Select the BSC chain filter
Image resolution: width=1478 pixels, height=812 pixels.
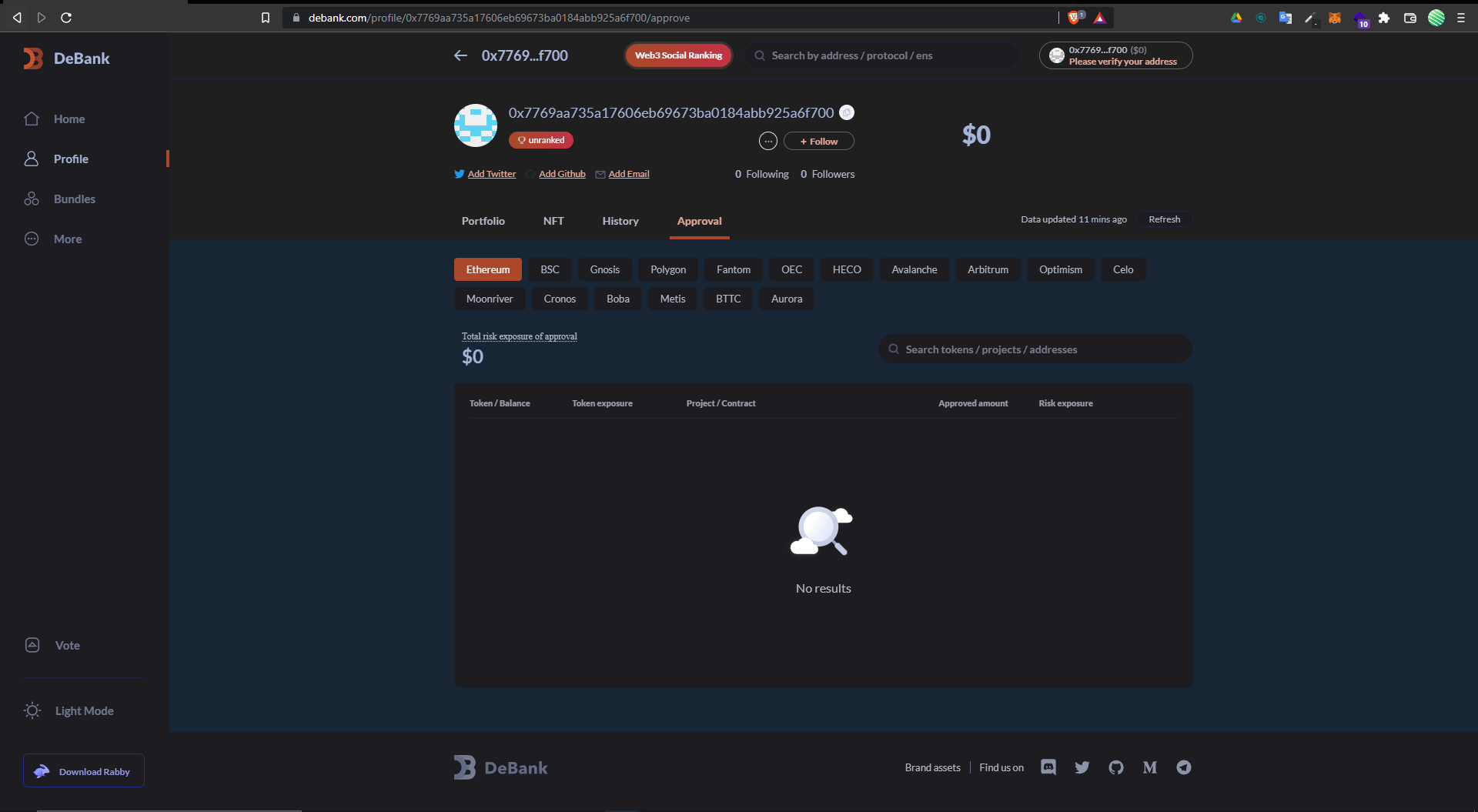tap(549, 269)
